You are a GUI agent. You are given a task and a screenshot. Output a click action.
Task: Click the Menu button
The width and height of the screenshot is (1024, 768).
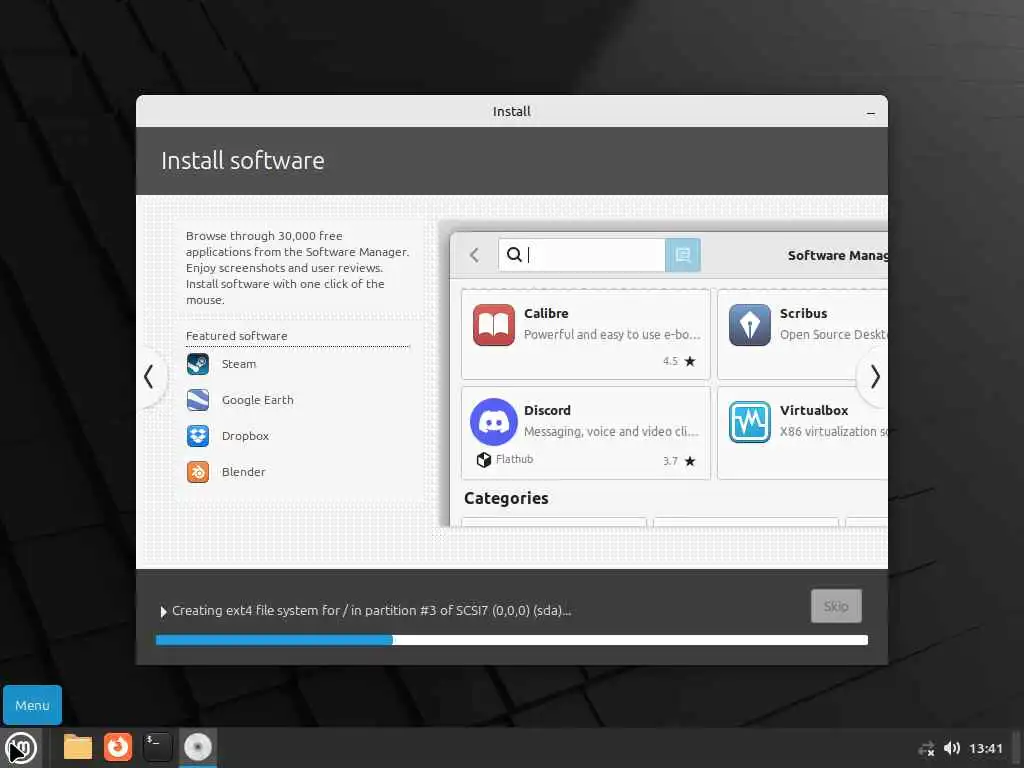pyautogui.click(x=32, y=705)
